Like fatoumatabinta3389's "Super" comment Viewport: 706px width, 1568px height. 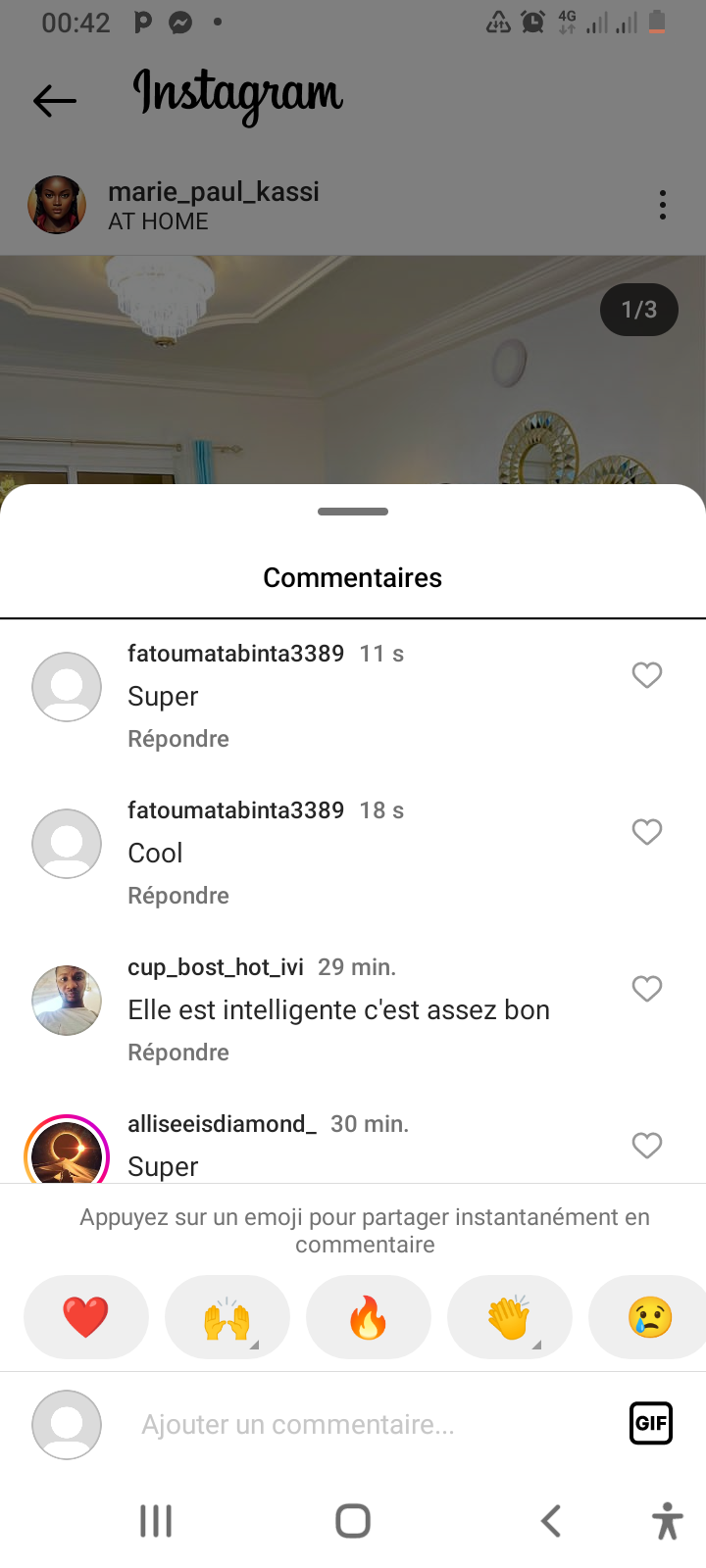(x=647, y=675)
